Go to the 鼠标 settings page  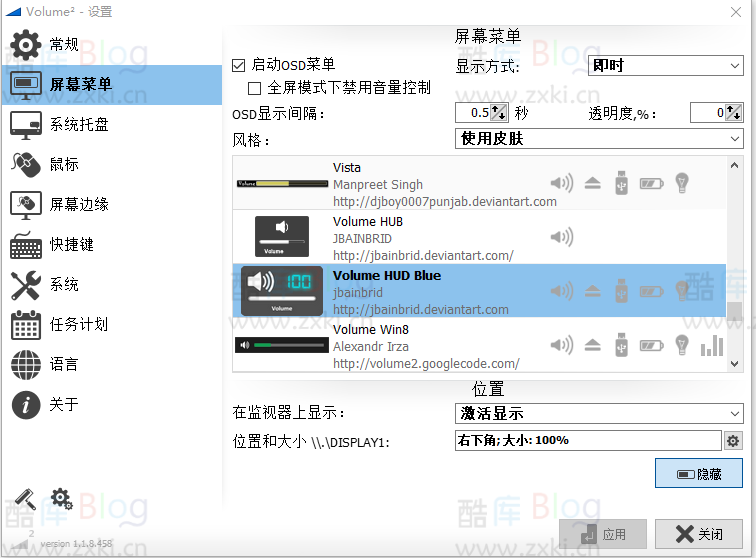pos(111,165)
